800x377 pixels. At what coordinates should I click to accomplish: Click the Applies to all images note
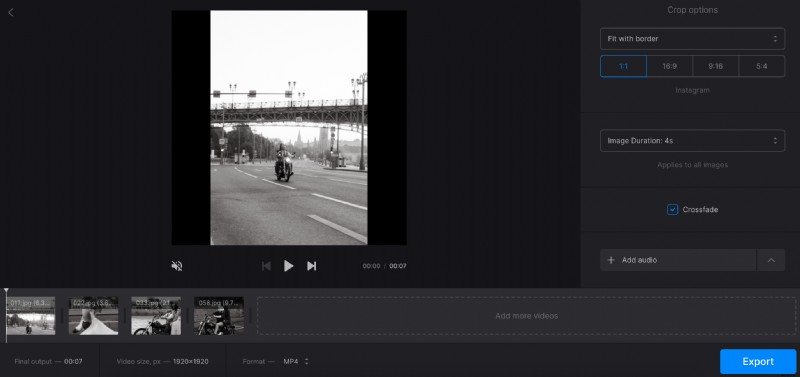point(692,165)
